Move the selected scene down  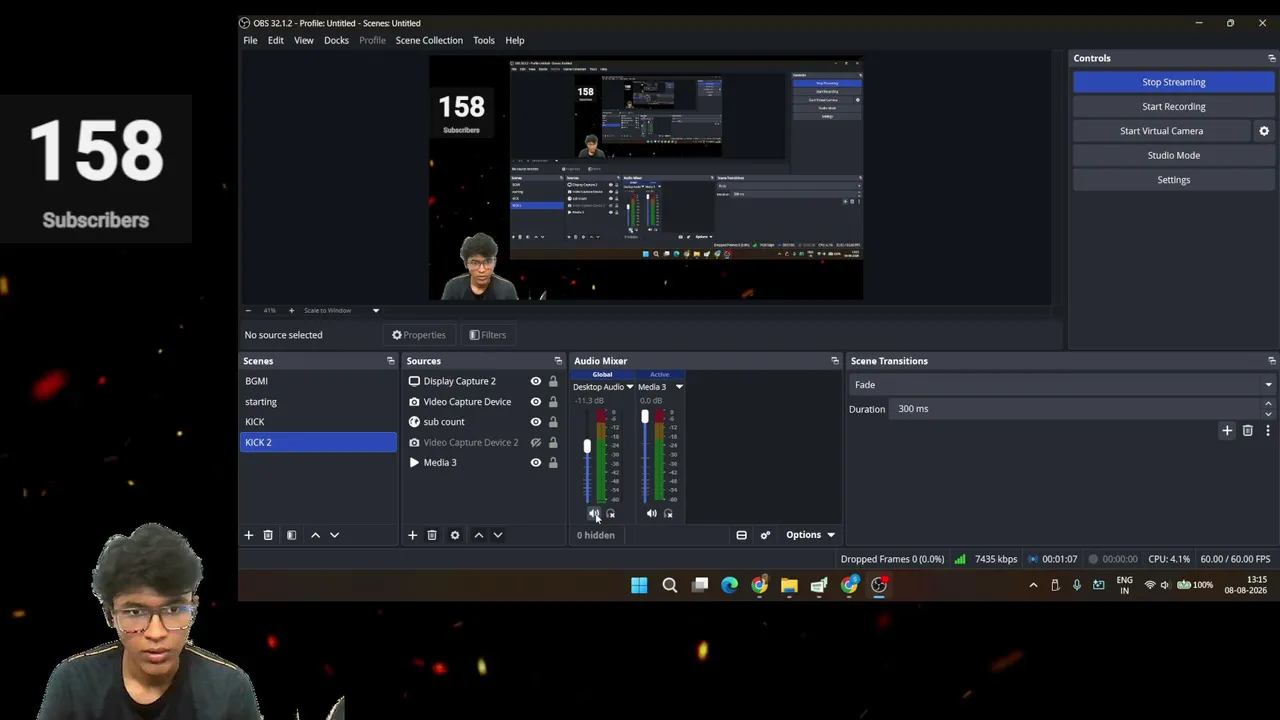334,535
